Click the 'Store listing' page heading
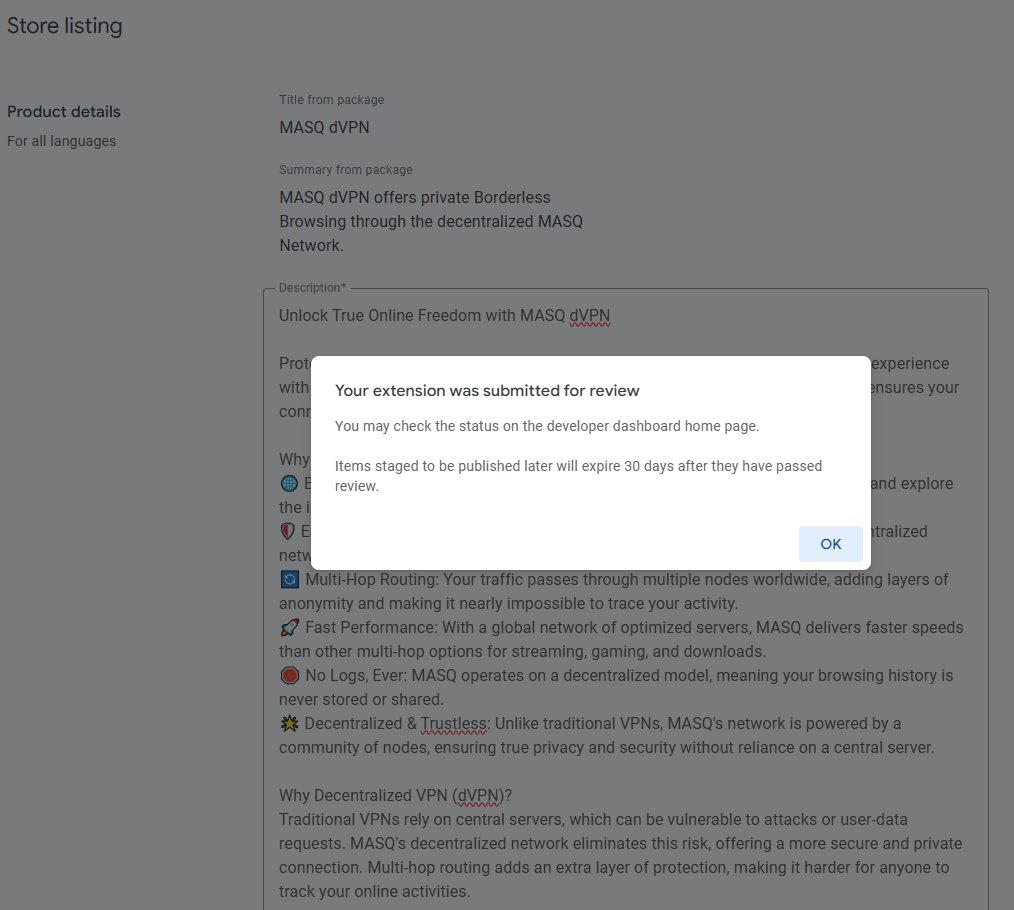Screen dimensions: 1014x910 click(65, 26)
